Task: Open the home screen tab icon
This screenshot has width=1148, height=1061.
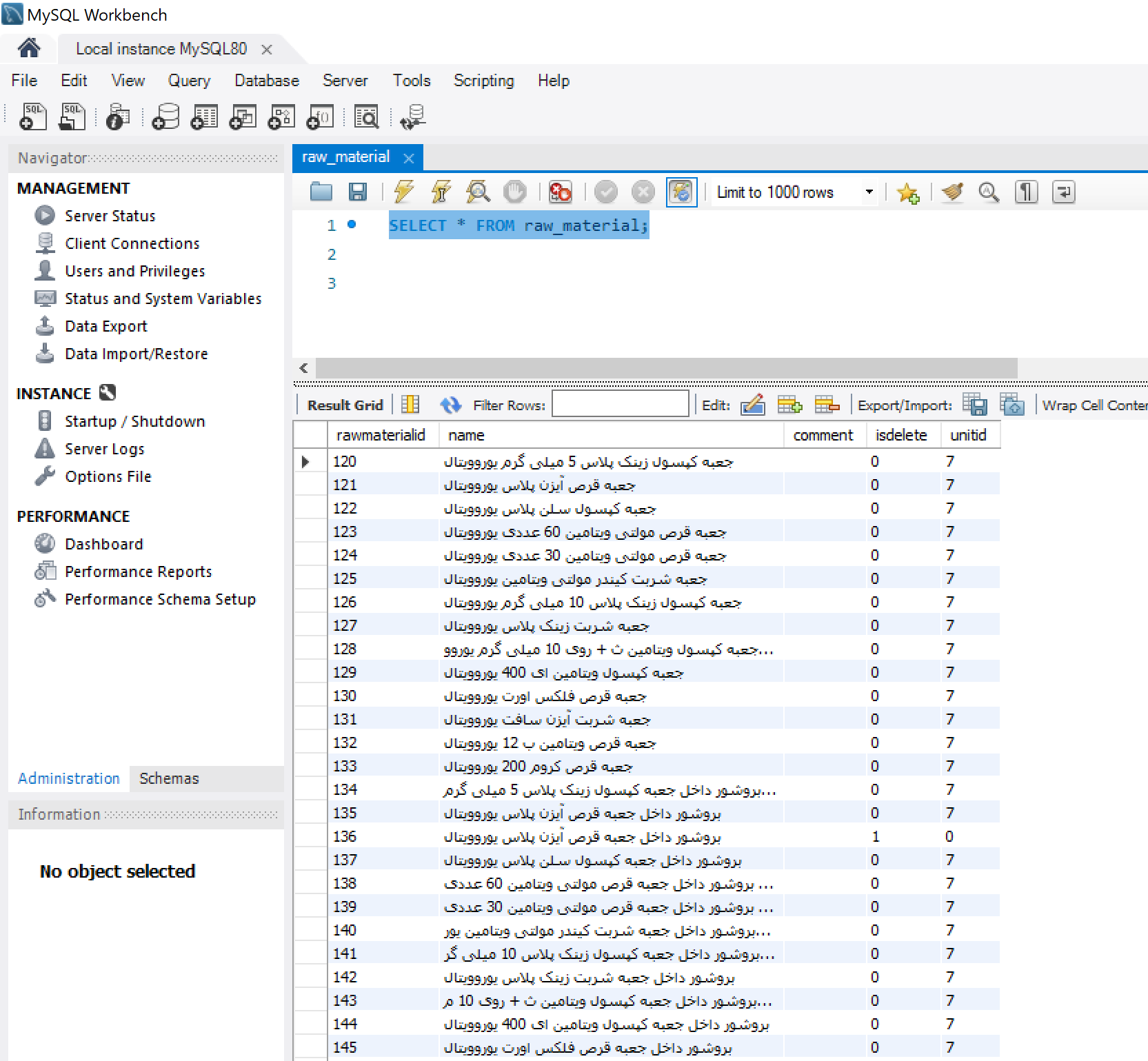Action: point(28,48)
